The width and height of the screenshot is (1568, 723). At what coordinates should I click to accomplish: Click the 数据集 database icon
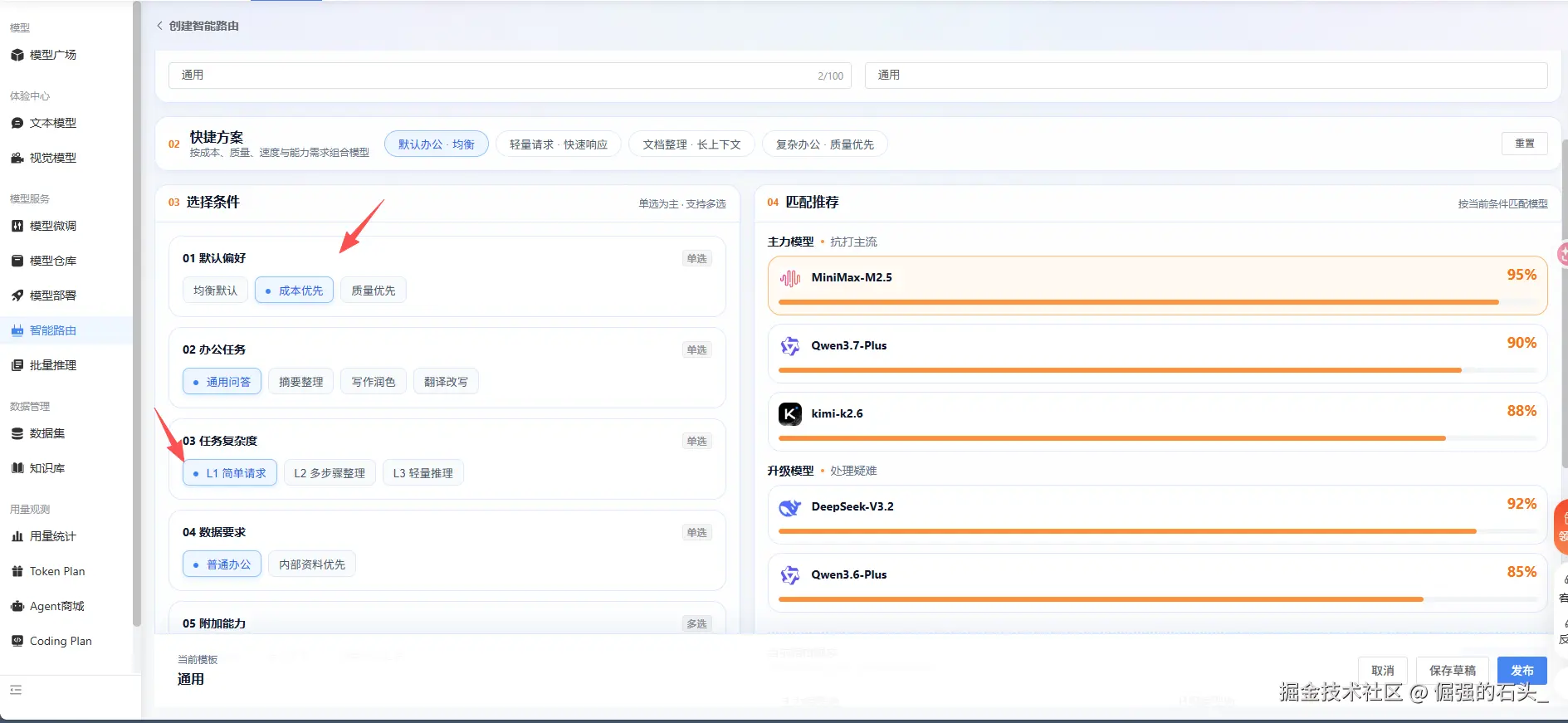click(x=17, y=433)
